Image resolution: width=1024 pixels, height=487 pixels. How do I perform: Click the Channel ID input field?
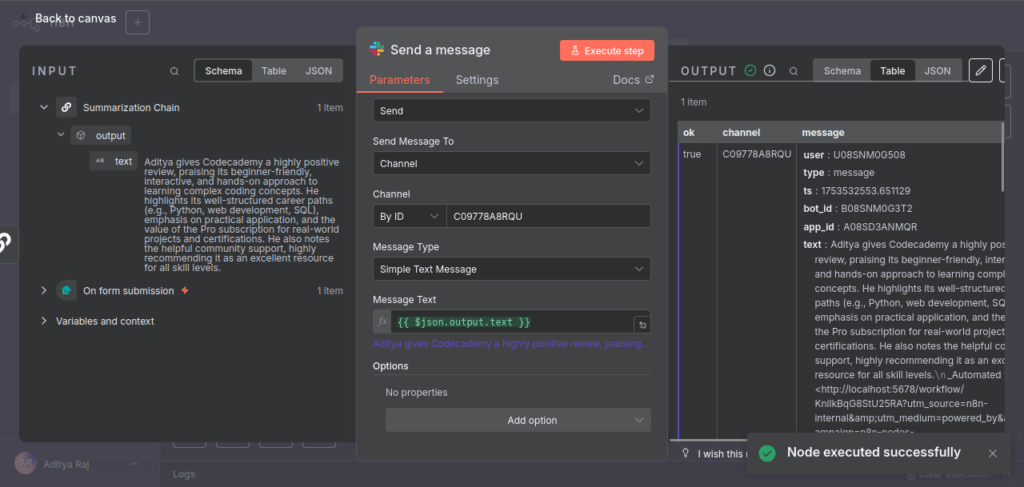[547, 216]
